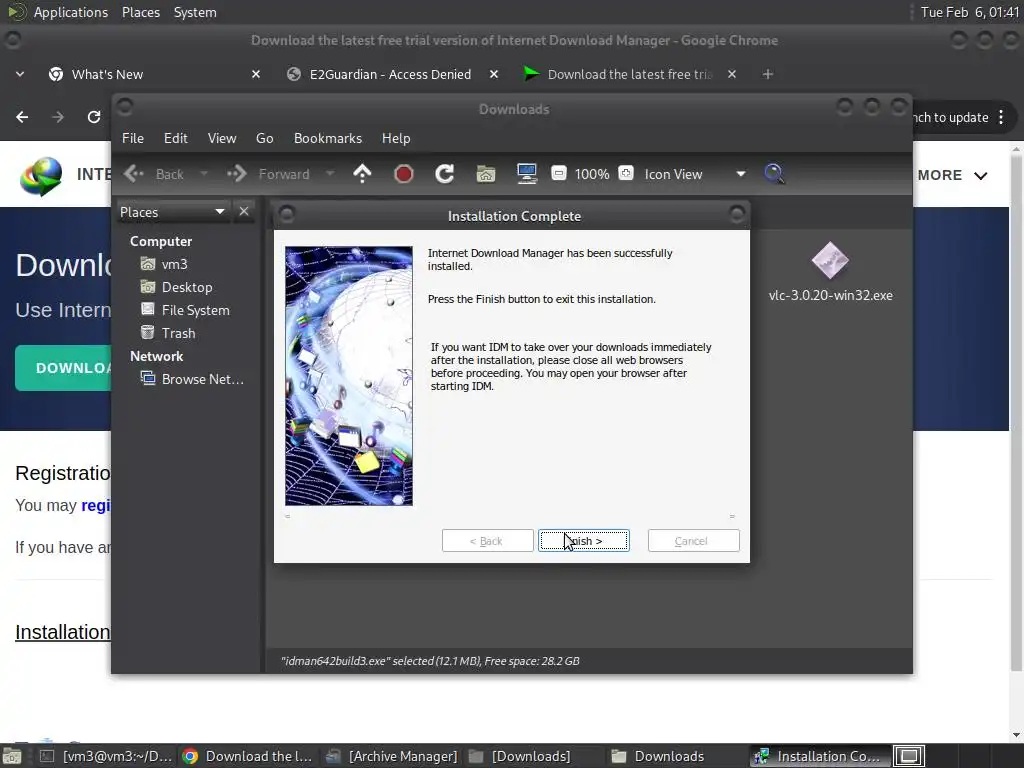Viewport: 1024px width, 768px height.
Task: Click the blue registration link on webpage
Action: coord(96,505)
